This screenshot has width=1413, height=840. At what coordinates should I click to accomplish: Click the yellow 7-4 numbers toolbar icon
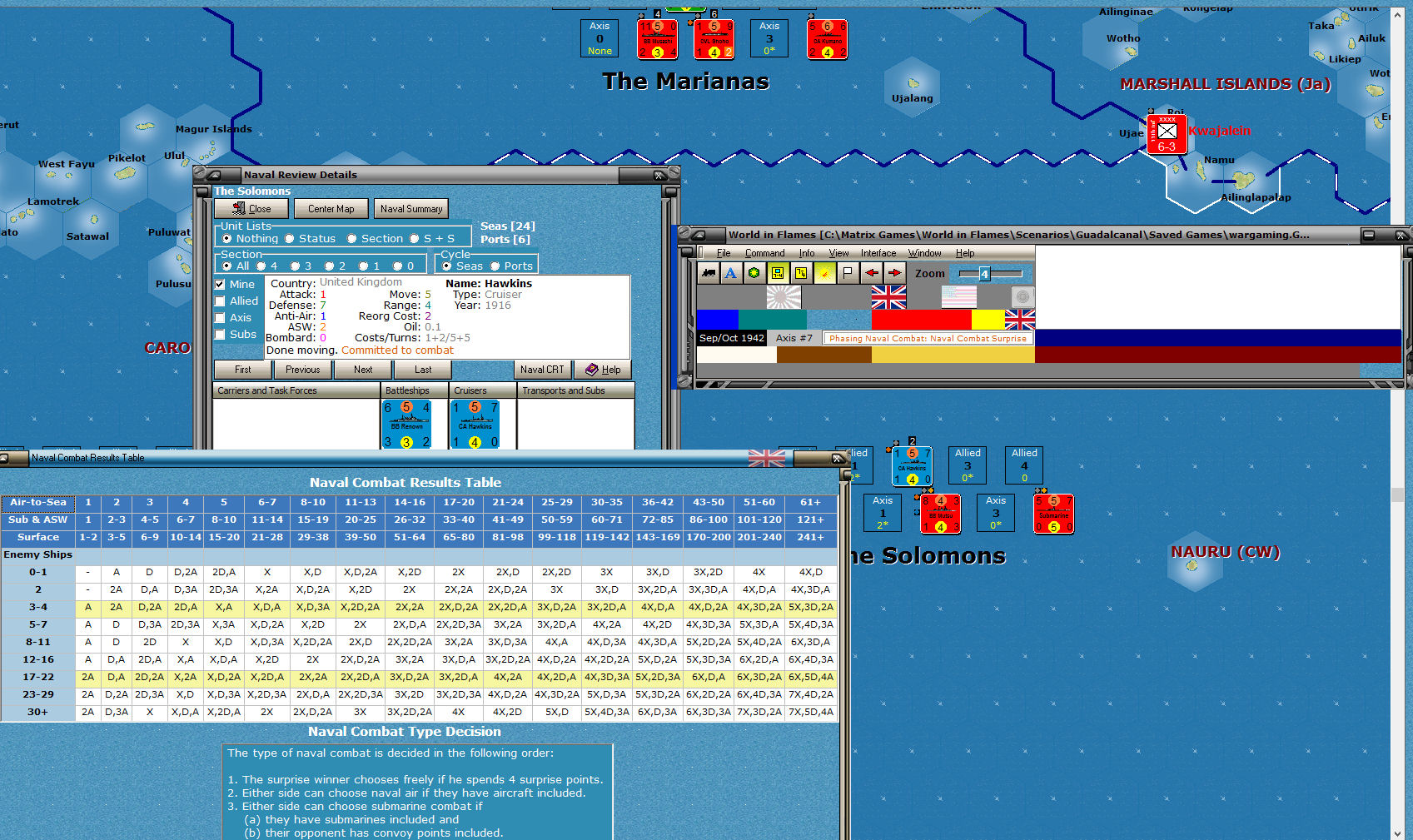tap(800, 273)
